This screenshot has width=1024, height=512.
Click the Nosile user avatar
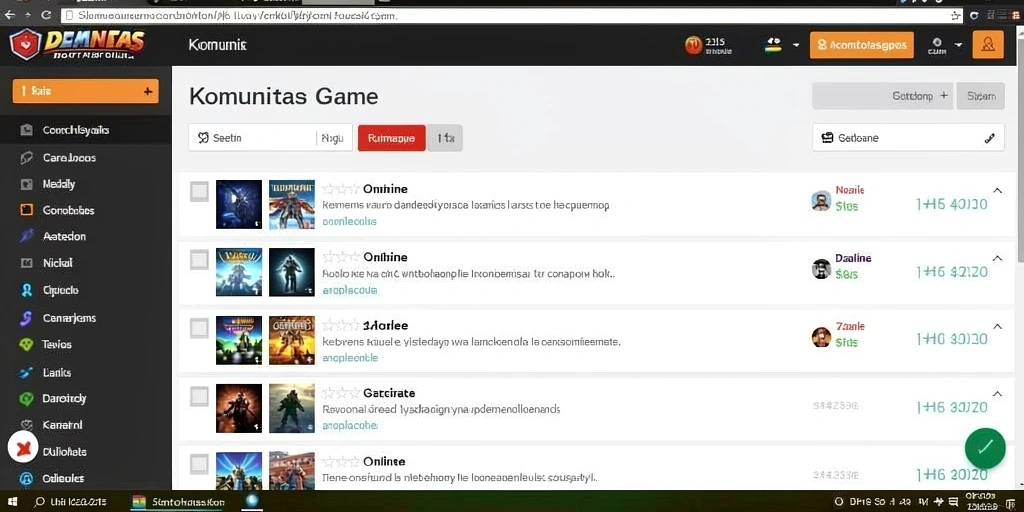point(821,200)
